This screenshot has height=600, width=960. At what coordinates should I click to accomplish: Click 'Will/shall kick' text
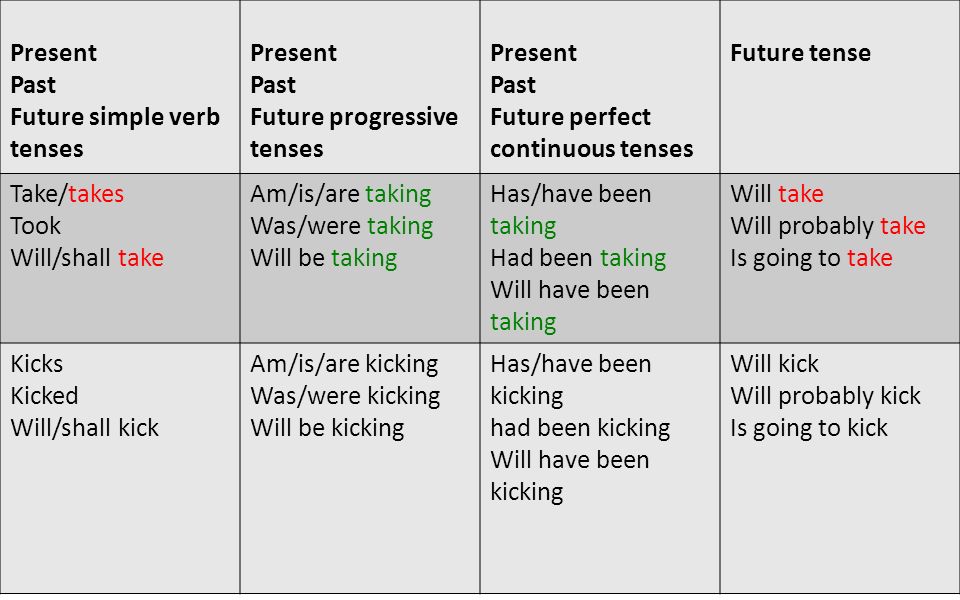pos(84,427)
